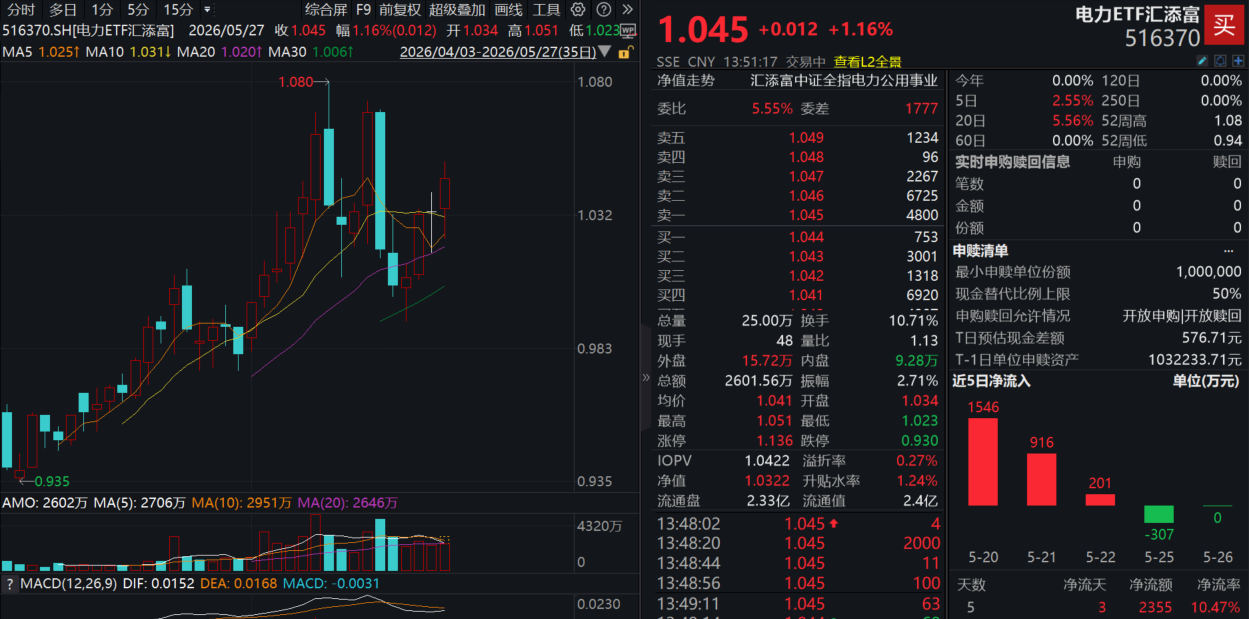Click 买一 bid price 1.044

806,237
